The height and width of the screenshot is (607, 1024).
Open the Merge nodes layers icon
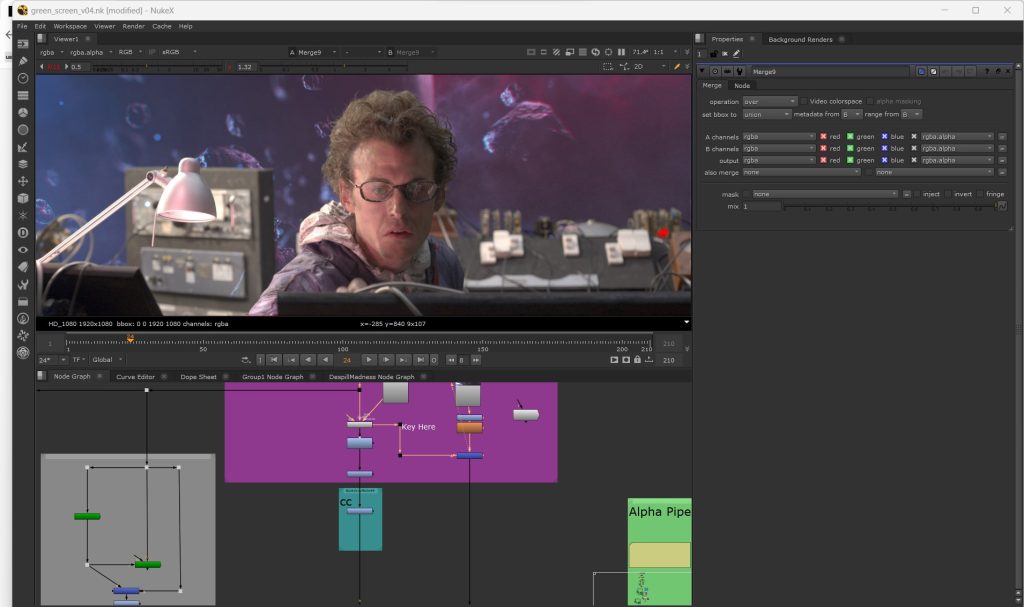coord(23,164)
